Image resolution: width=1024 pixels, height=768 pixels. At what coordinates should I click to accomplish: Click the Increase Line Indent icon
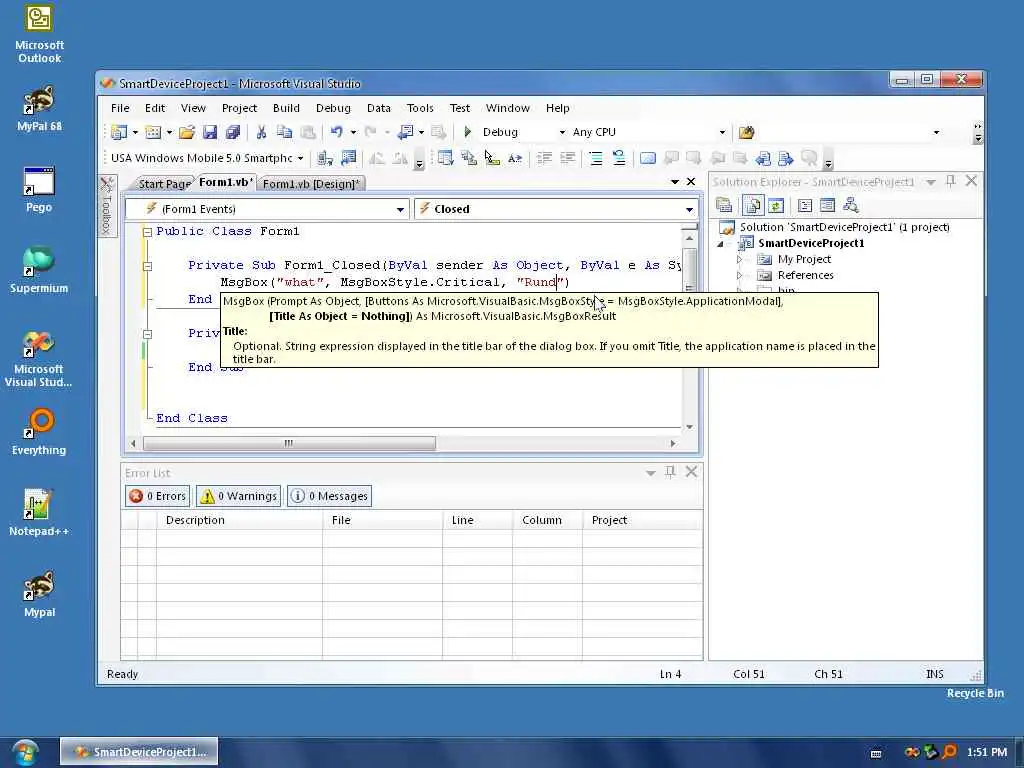[x=568, y=158]
